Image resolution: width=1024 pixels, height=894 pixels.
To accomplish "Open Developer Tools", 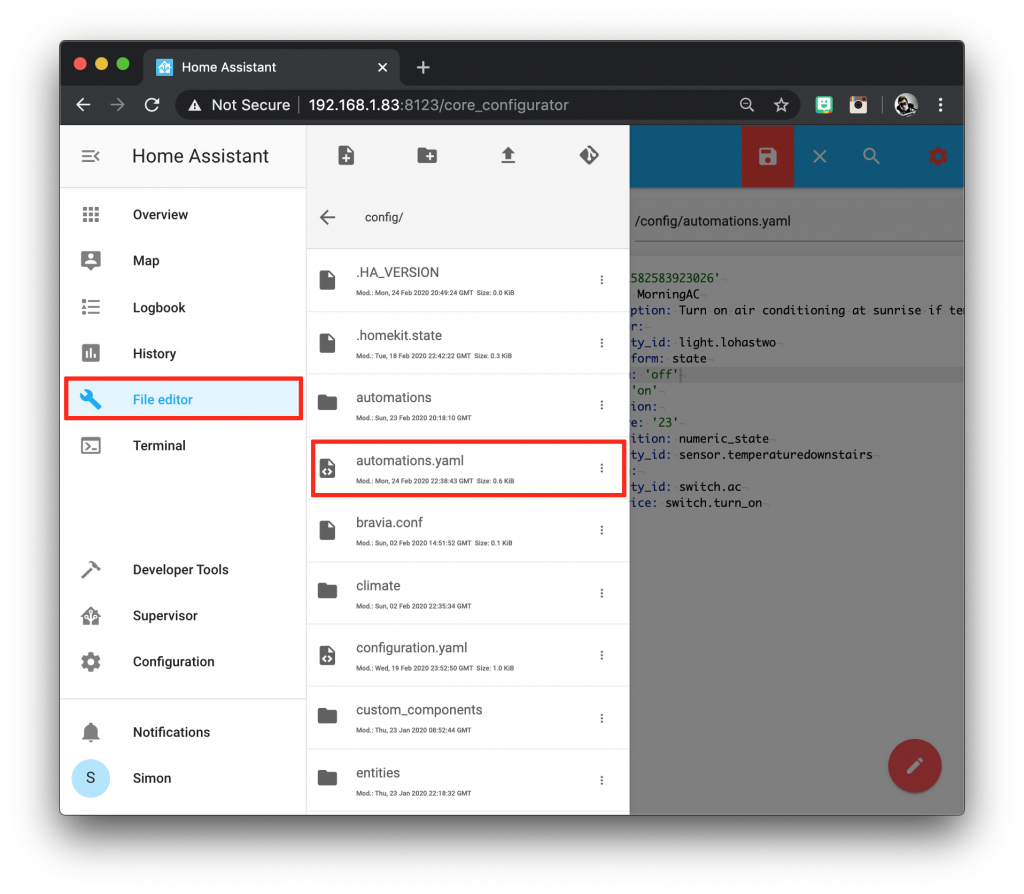I will [183, 569].
